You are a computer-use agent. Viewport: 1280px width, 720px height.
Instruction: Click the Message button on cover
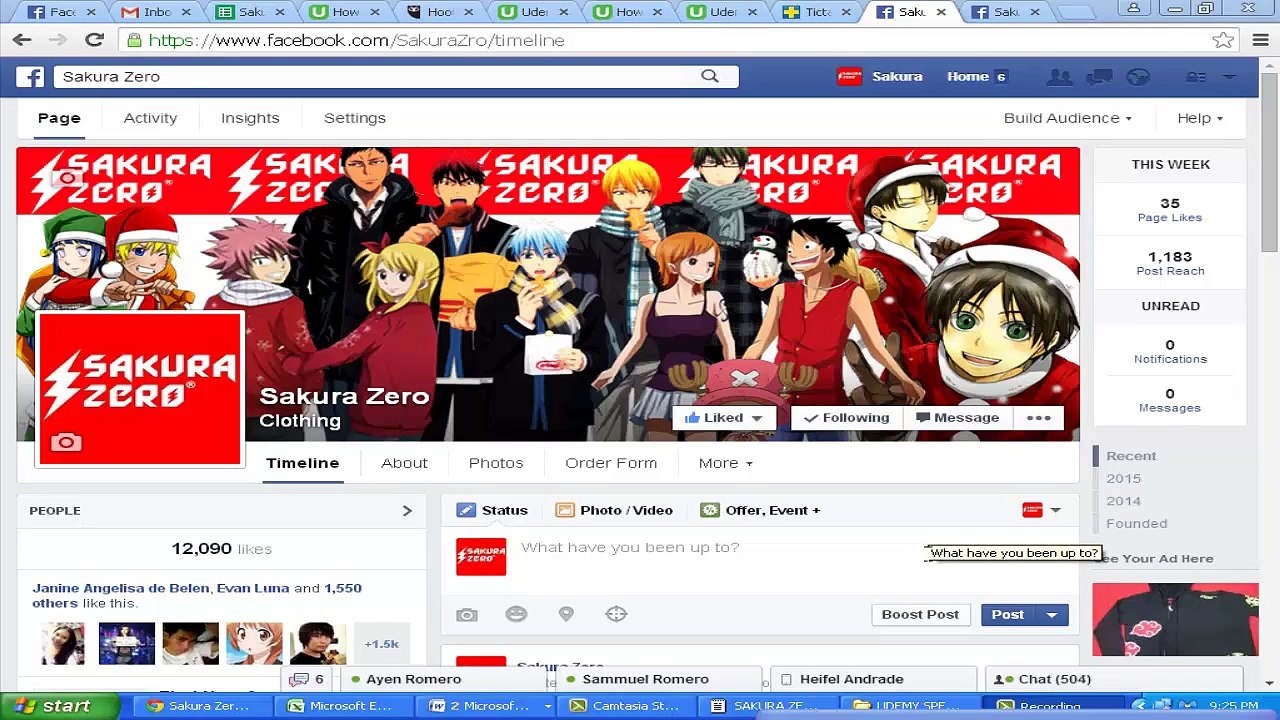[957, 418]
